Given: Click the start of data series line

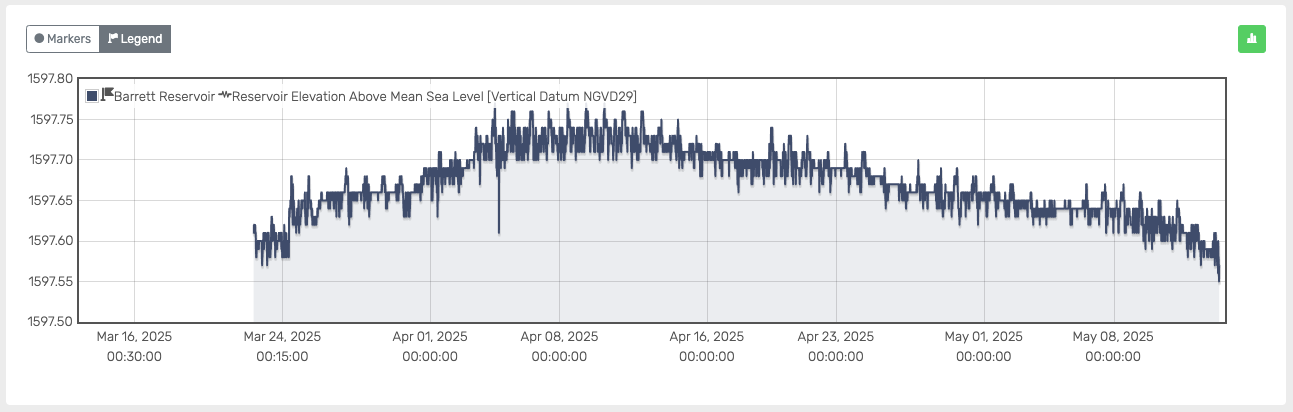Looking at the screenshot, I should pos(254,229).
